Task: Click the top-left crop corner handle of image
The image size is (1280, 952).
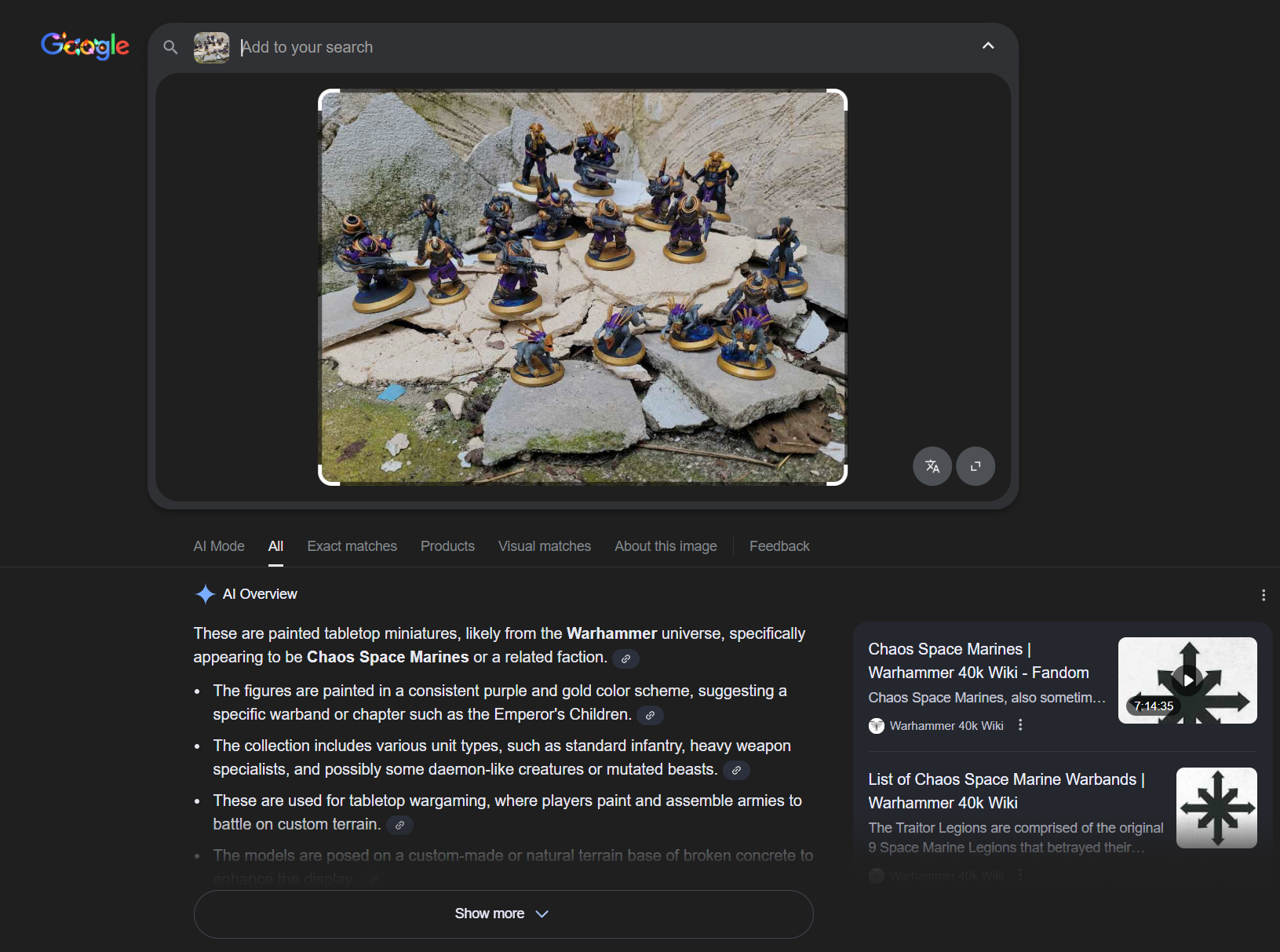Action: (328, 99)
